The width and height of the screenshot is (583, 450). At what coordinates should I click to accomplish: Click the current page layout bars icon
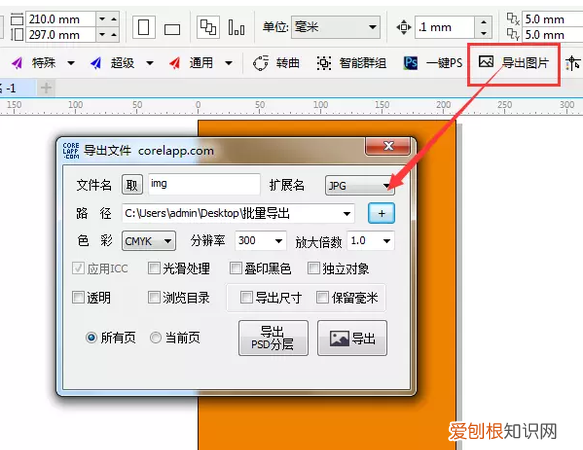click(236, 28)
